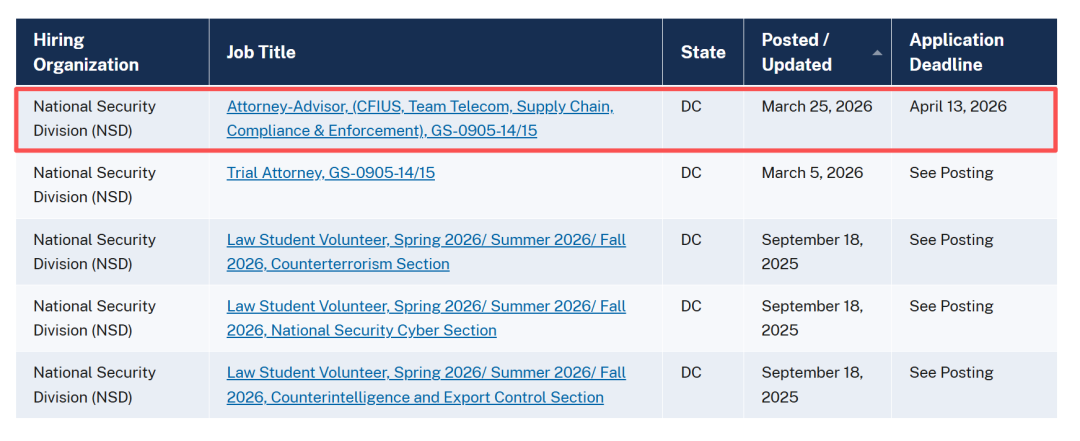Click the Job Title column header

coord(261,52)
